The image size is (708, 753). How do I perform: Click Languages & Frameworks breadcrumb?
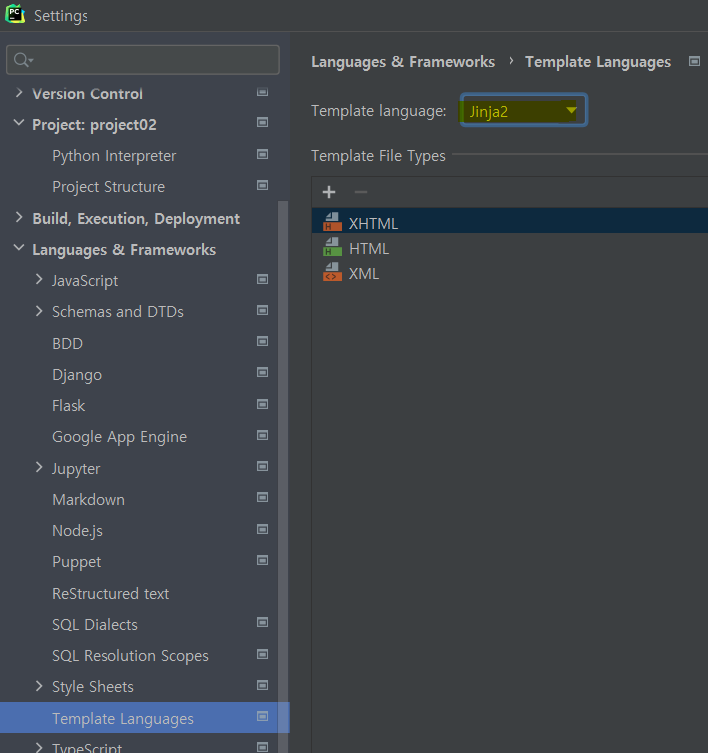click(x=403, y=62)
